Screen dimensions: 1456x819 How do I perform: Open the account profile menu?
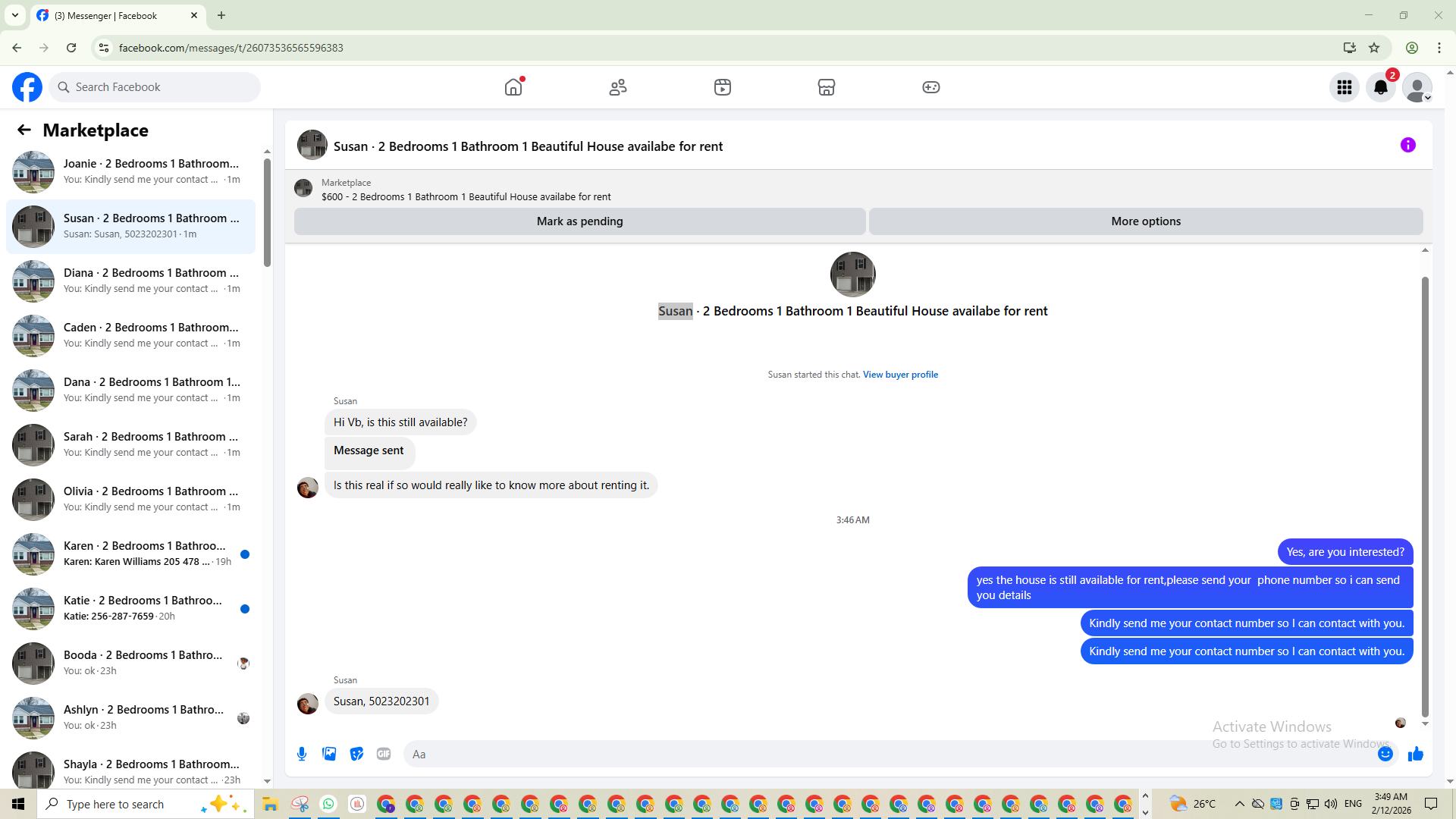1417,87
